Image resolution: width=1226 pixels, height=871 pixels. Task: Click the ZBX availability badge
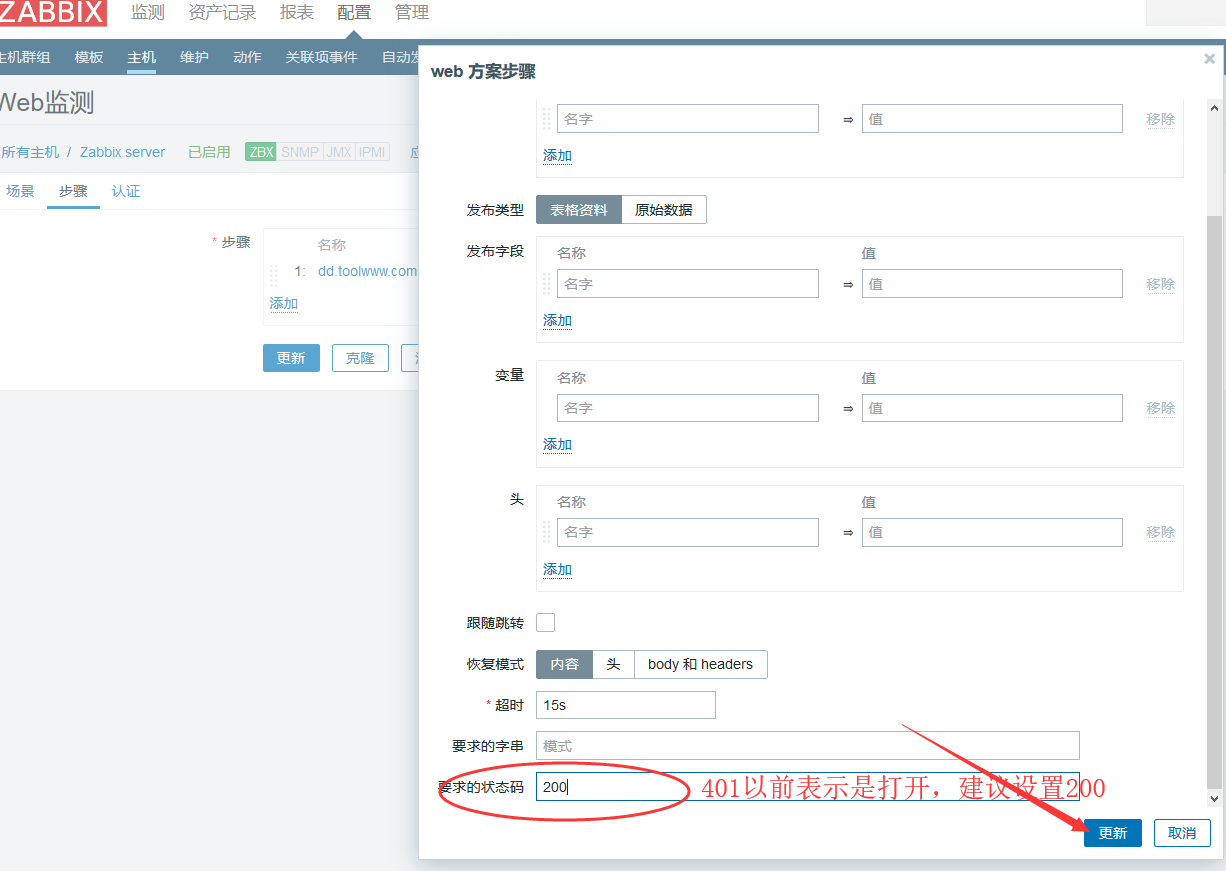[x=261, y=152]
